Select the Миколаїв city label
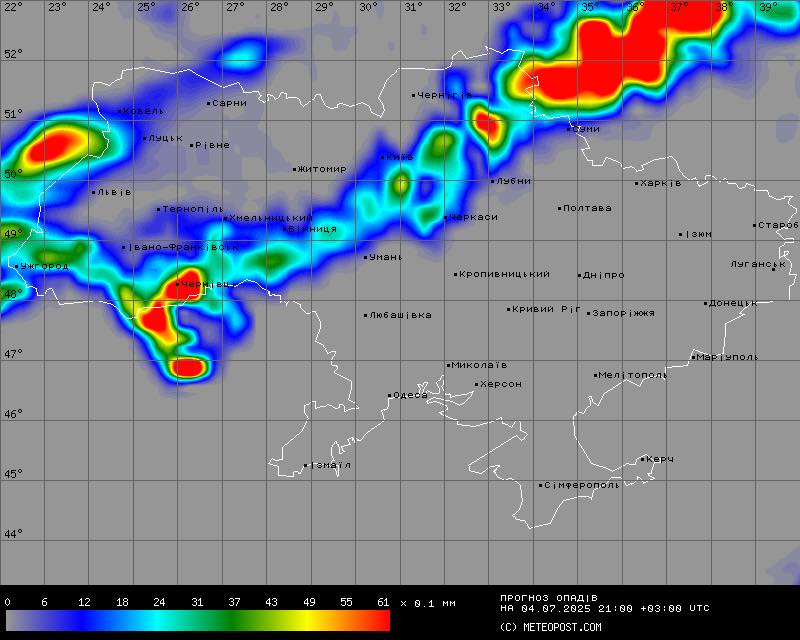This screenshot has height=640, width=800. click(x=480, y=365)
